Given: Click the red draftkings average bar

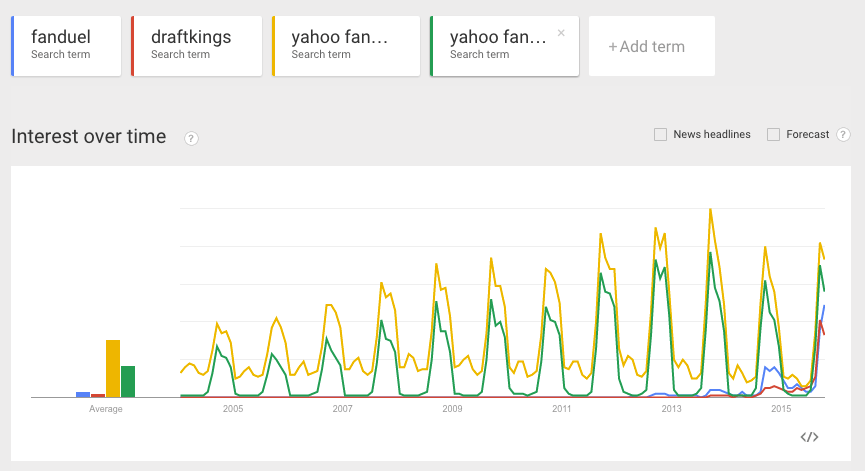Looking at the screenshot, I should point(98,395).
